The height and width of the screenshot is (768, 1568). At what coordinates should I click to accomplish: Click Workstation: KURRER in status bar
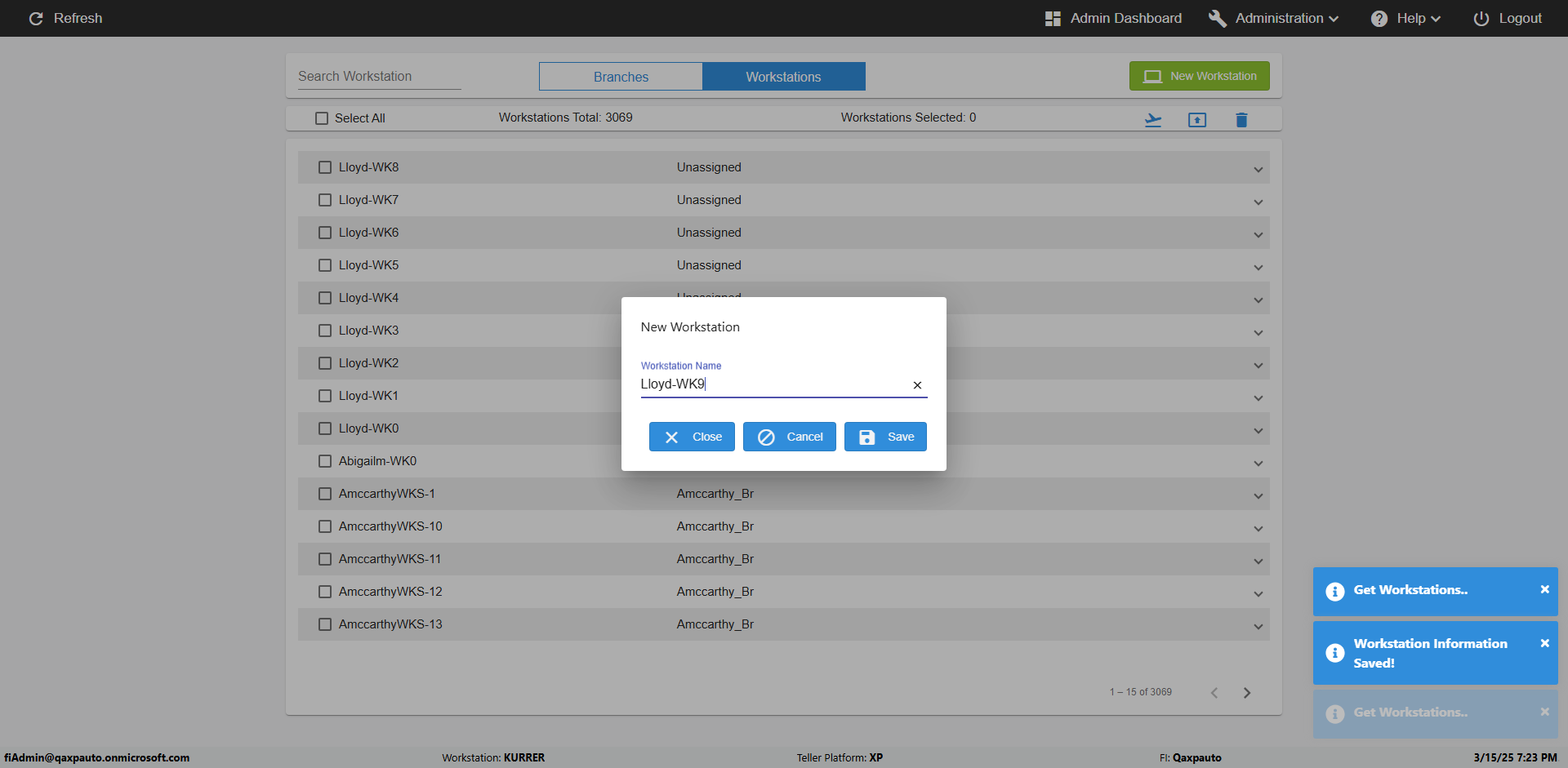point(493,757)
